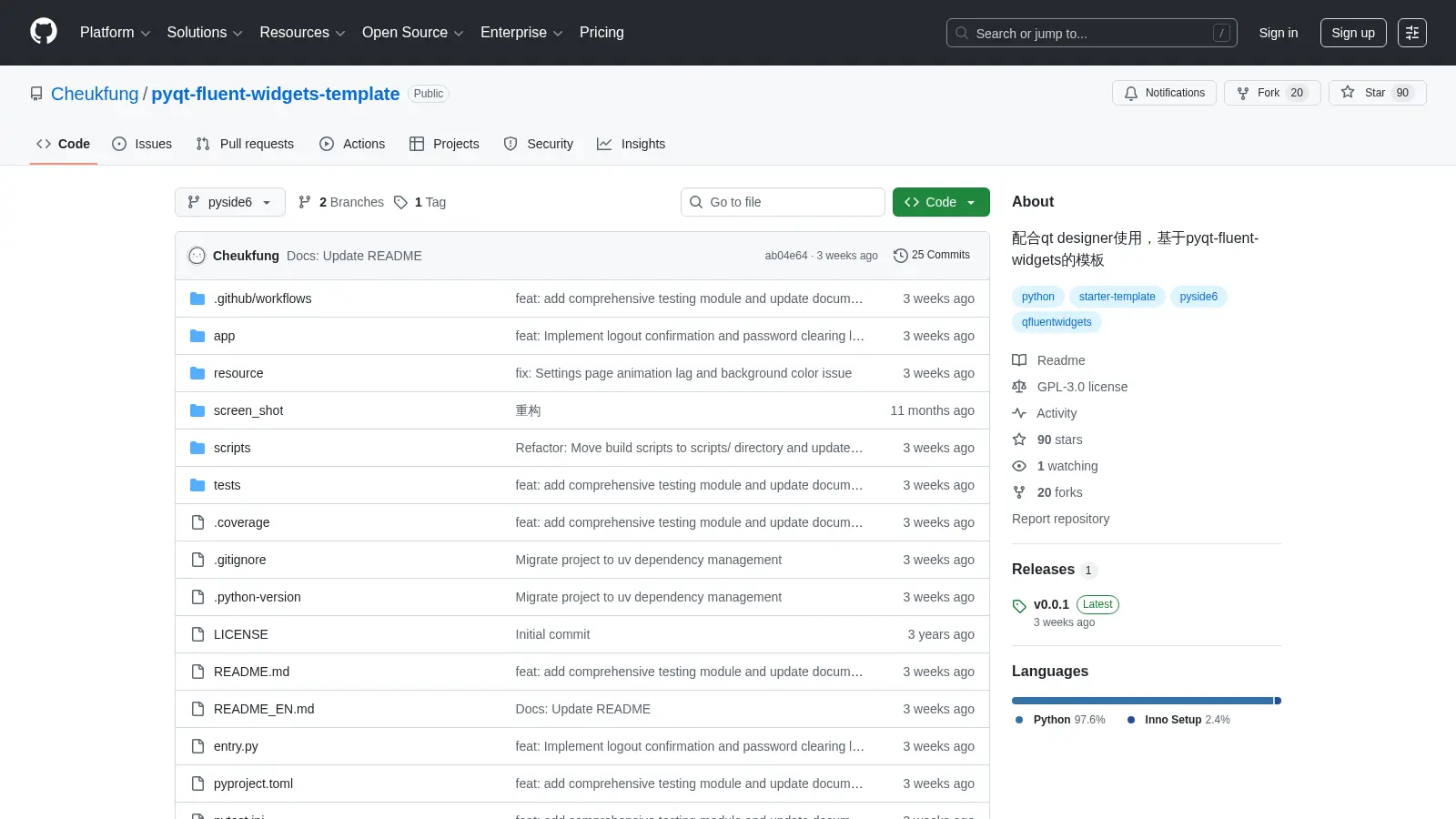Switch to the Issues tab

point(142,144)
